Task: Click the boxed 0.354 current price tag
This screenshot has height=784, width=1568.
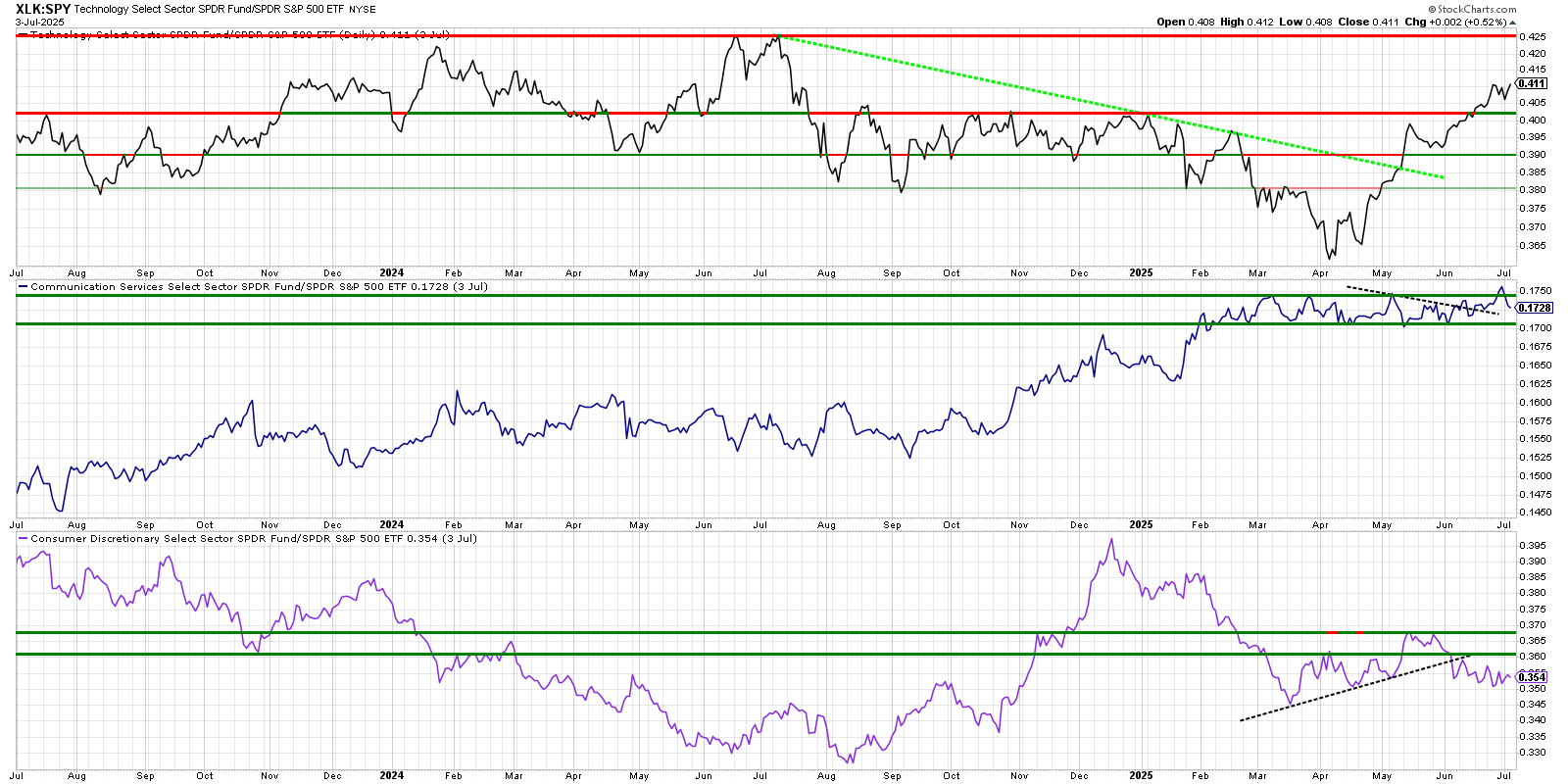Action: point(1532,677)
